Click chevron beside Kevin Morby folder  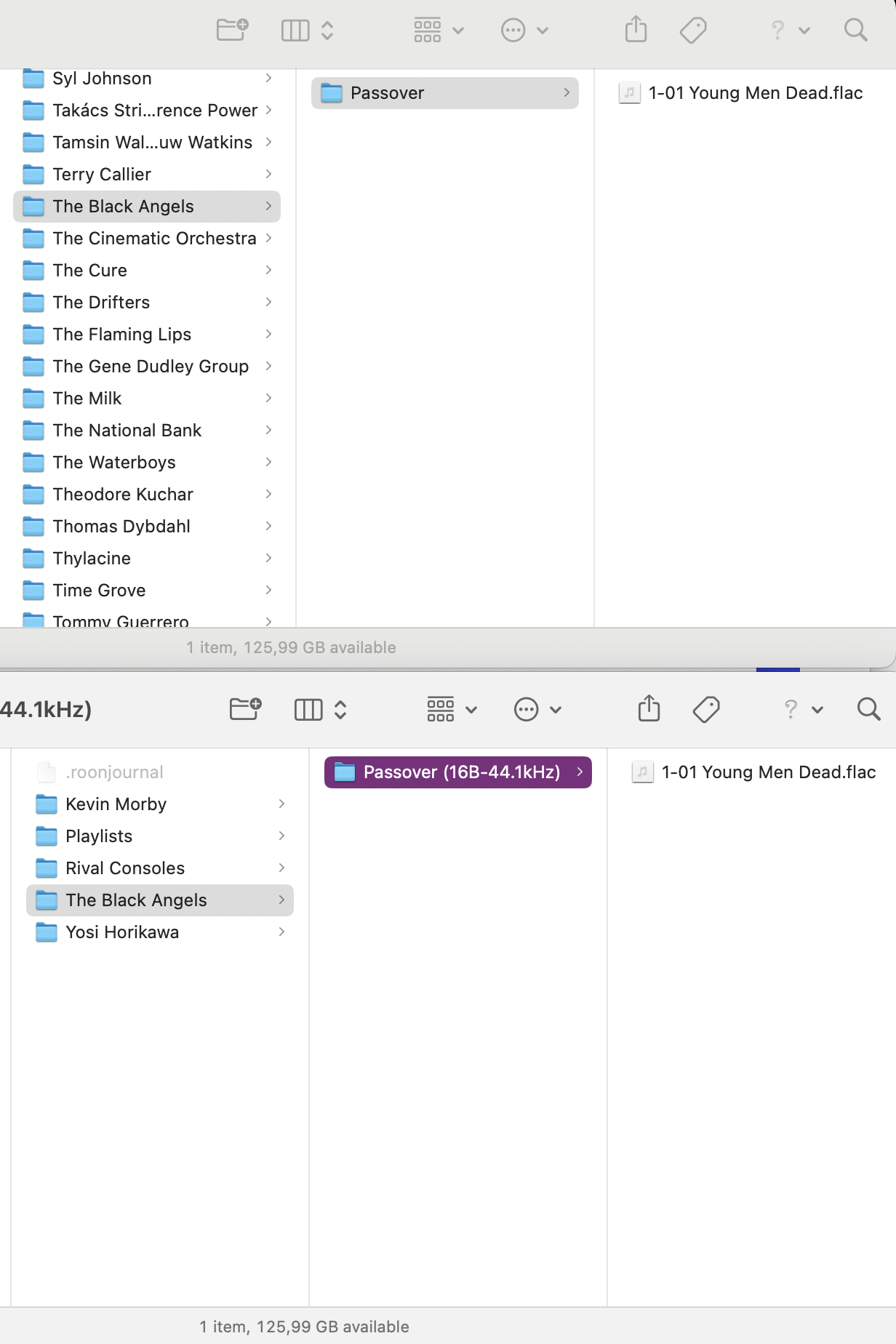pos(281,804)
